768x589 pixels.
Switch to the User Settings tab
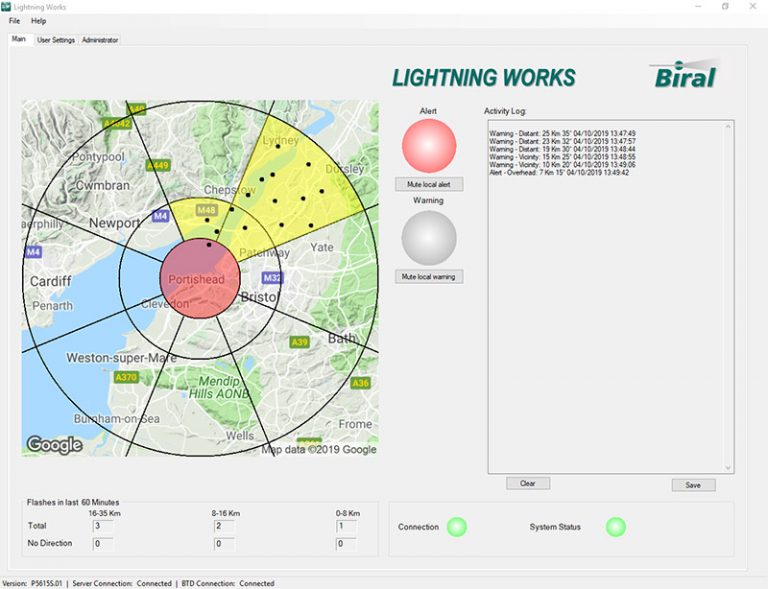coord(56,40)
